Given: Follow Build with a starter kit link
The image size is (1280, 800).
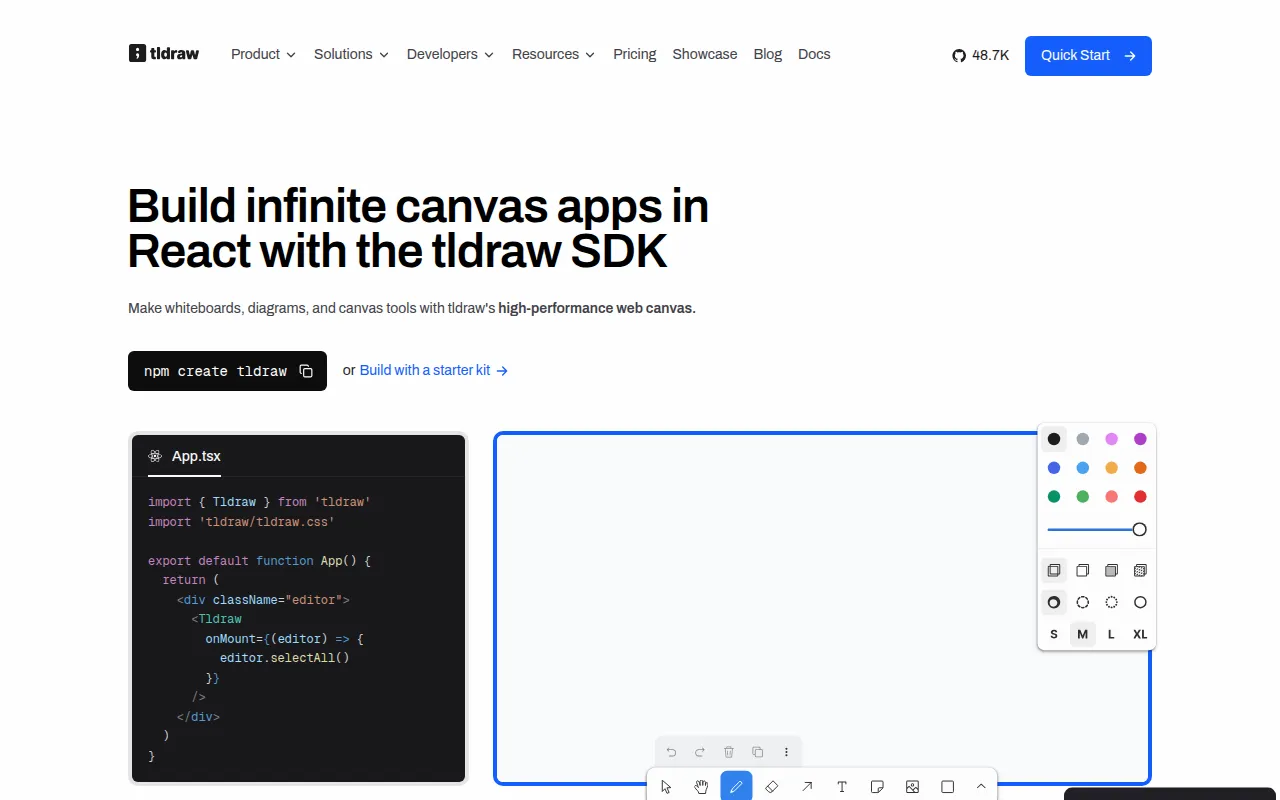Looking at the screenshot, I should [434, 370].
